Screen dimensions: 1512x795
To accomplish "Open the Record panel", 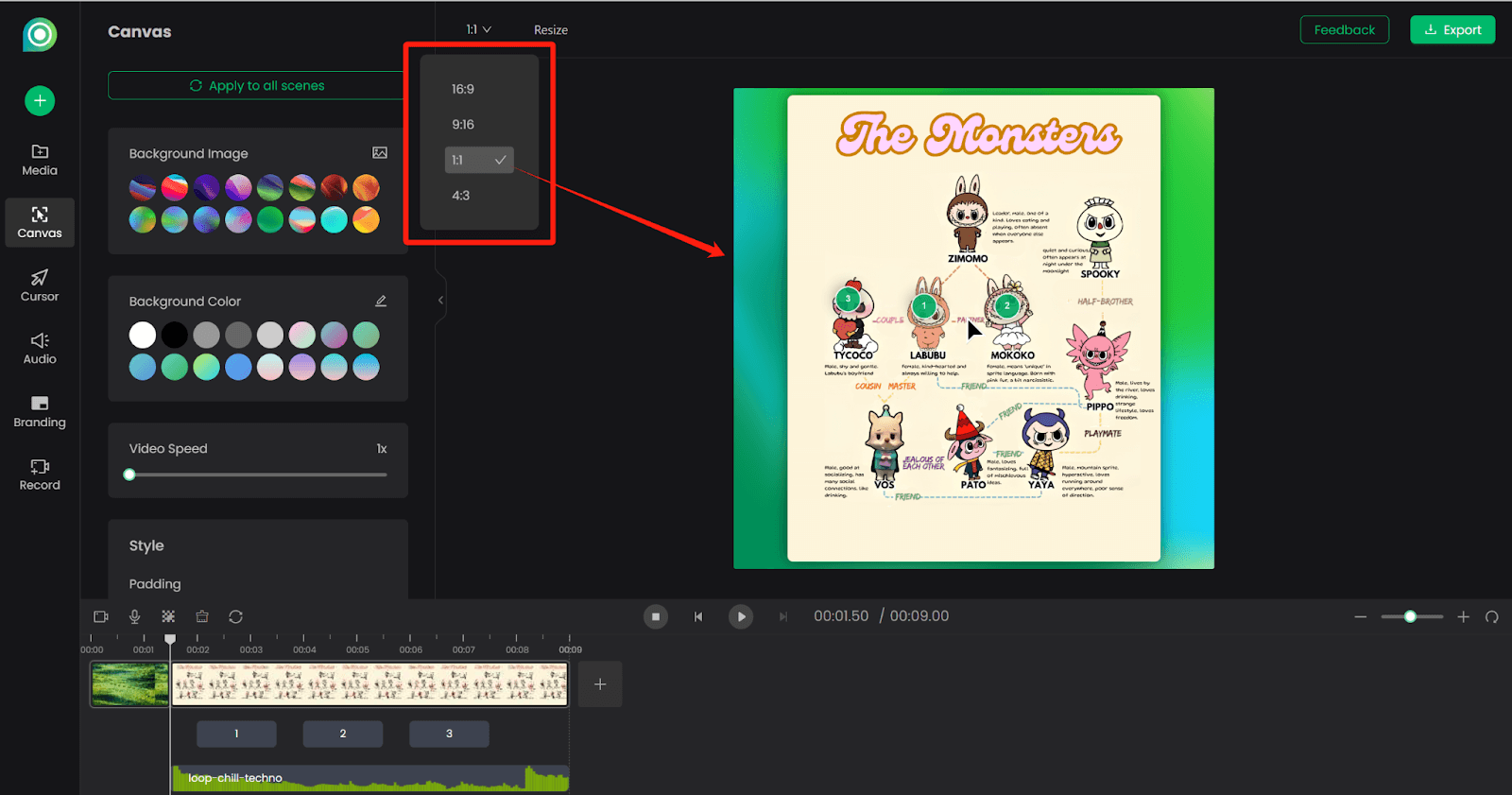I will pos(40,475).
